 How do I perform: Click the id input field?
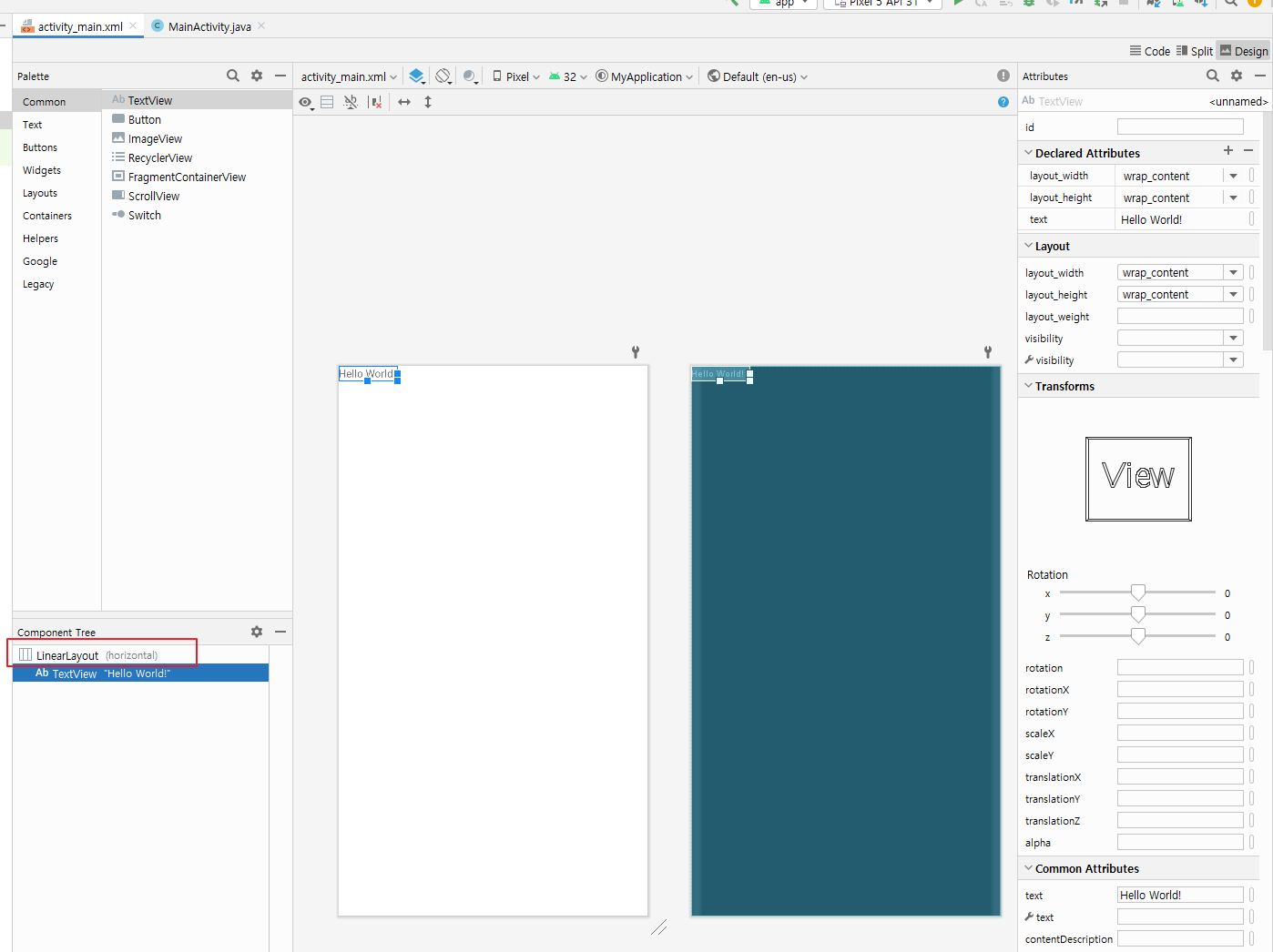(1180, 127)
